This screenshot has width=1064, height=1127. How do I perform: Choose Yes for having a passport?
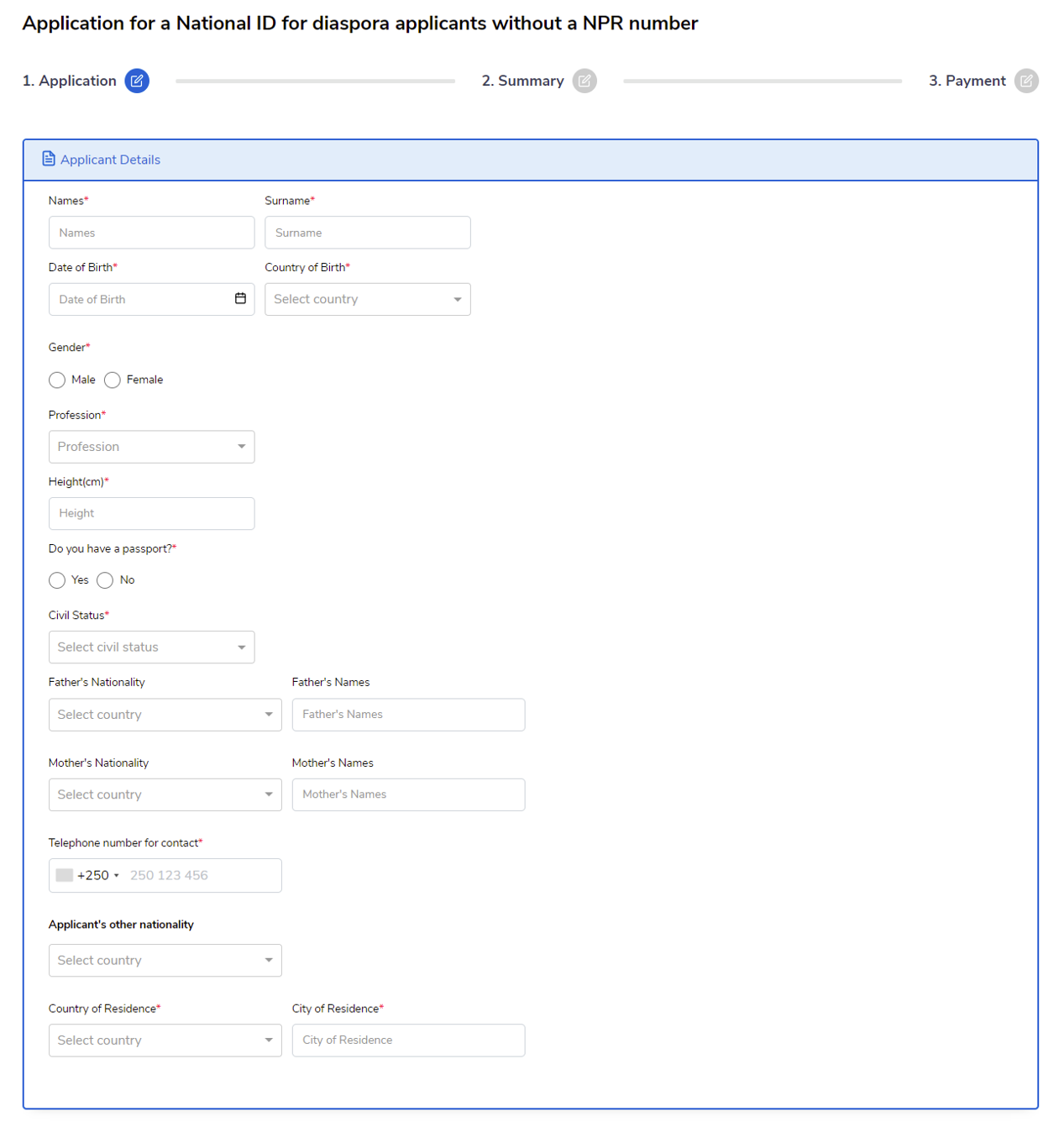pos(57,580)
